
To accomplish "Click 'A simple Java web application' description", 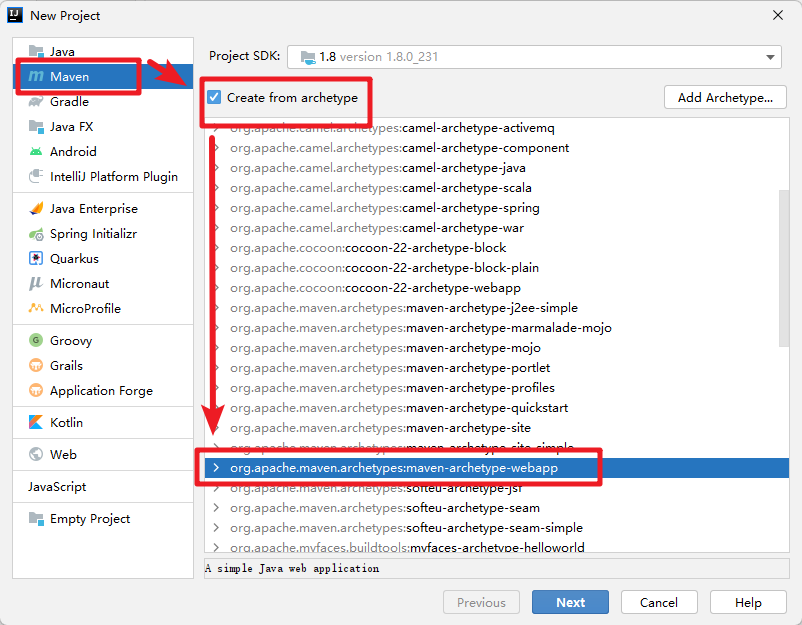I will [292, 568].
